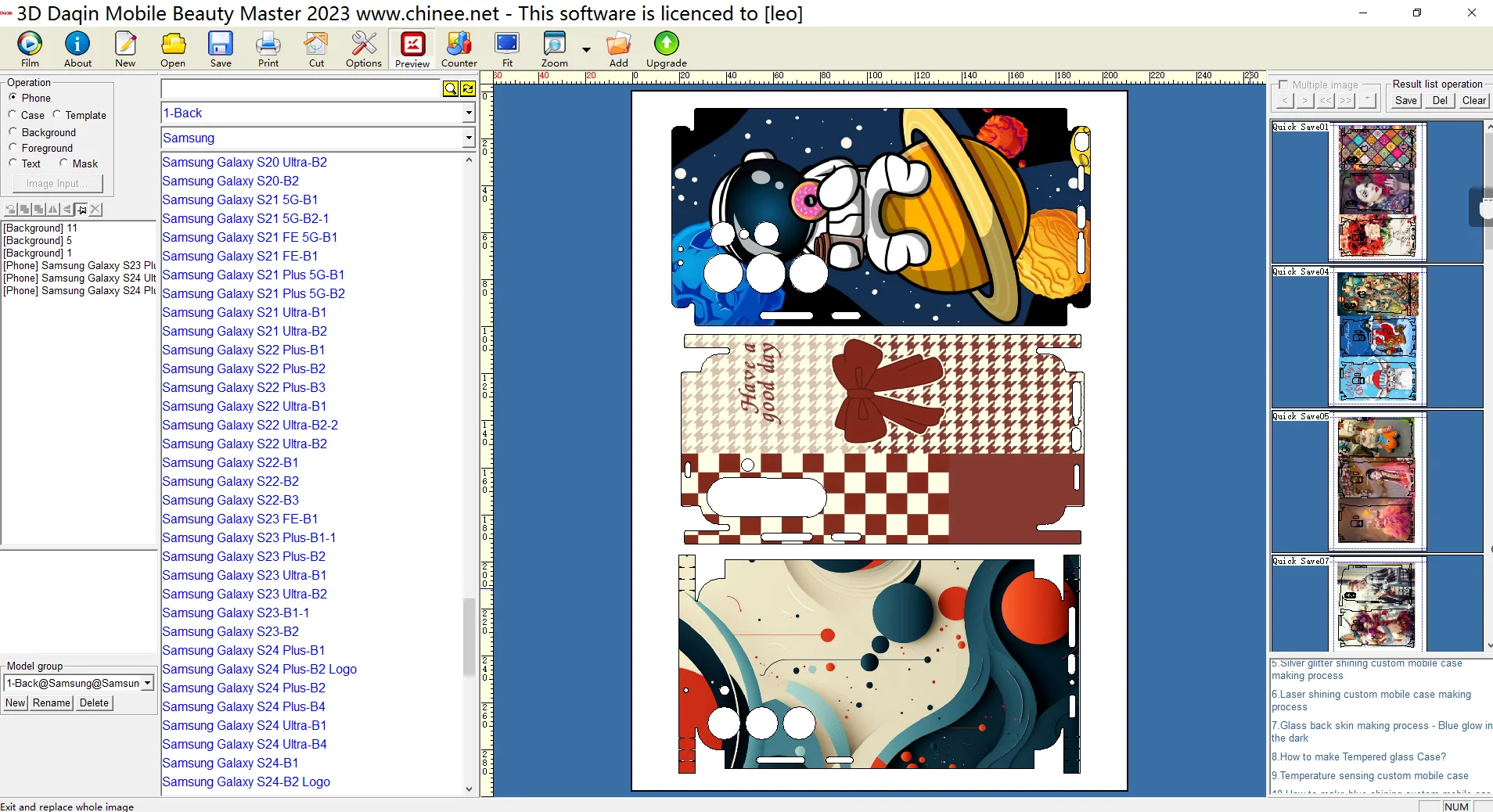Click the Print icon

[x=268, y=49]
